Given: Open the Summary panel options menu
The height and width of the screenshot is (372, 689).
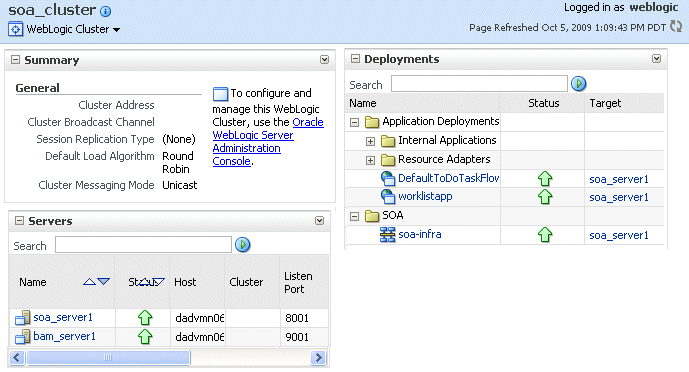Looking at the screenshot, I should click(x=324, y=59).
